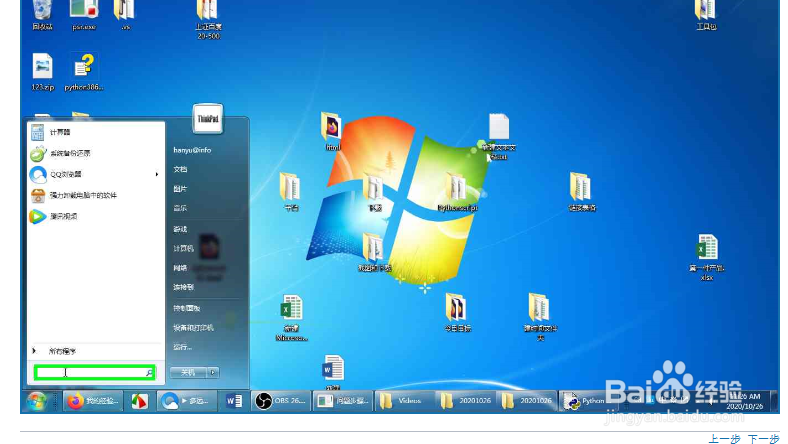Open Run (运行...) dialog
788x444 pixels.
point(183,347)
